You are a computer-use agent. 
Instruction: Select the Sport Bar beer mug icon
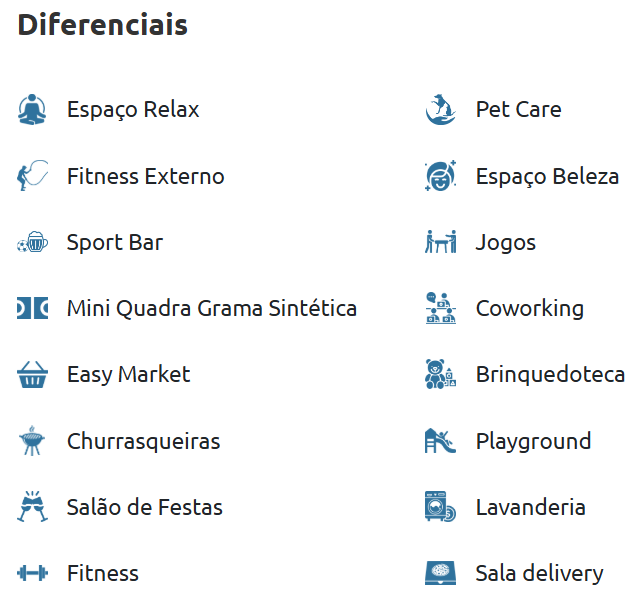tap(32, 242)
